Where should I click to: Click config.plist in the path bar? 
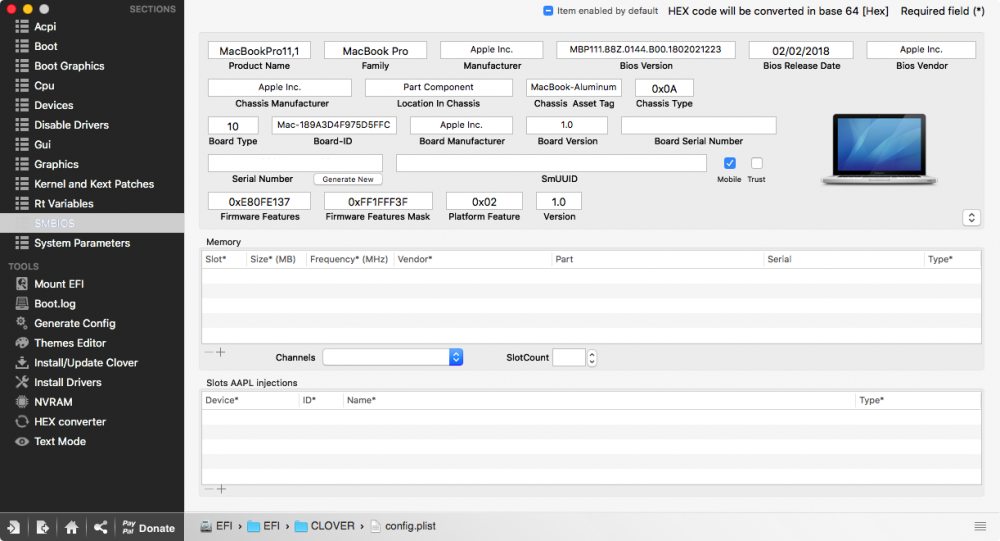[403, 526]
